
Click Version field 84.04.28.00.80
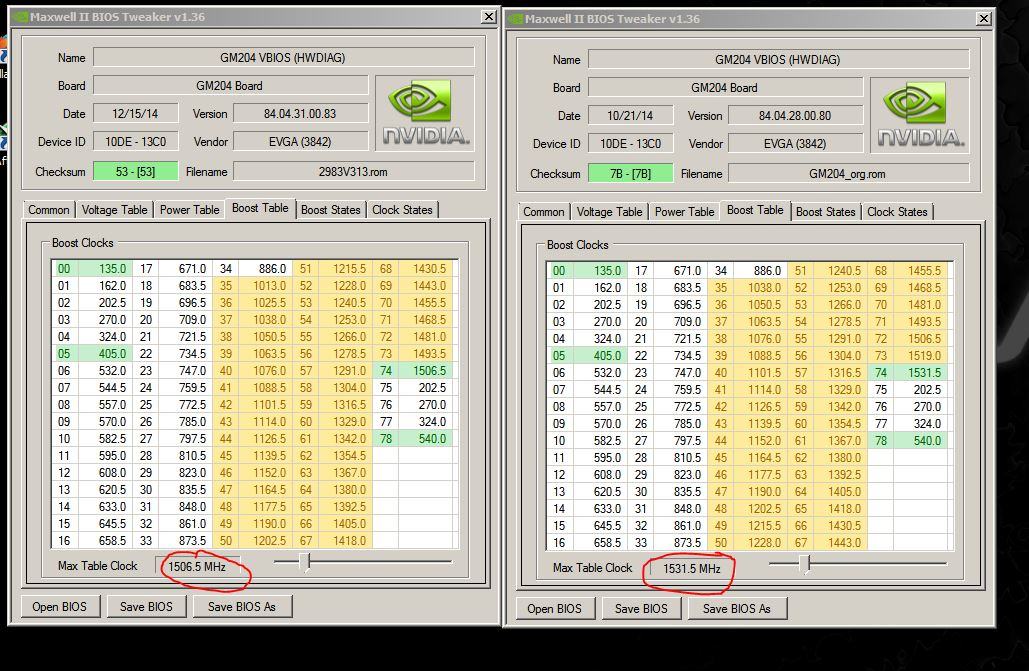point(795,116)
